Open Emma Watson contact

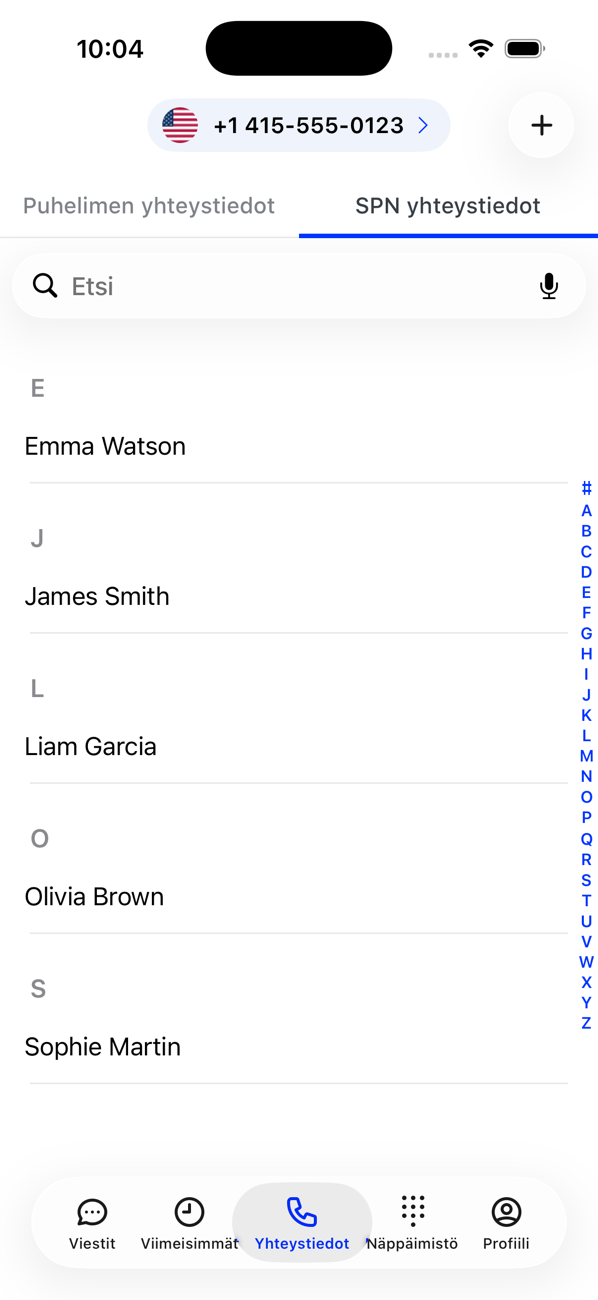[299, 446]
